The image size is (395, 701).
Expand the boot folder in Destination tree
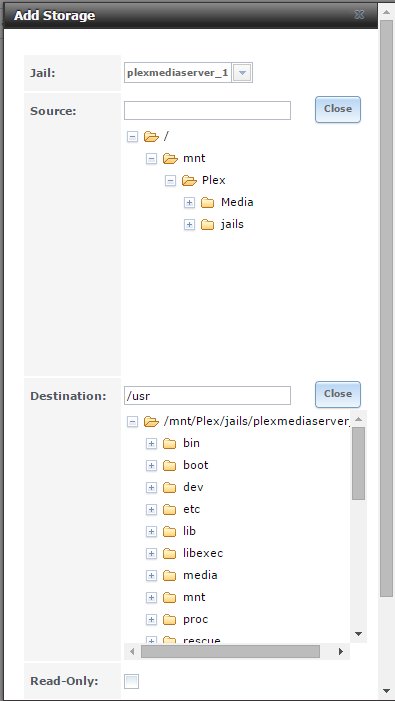[x=151, y=465]
